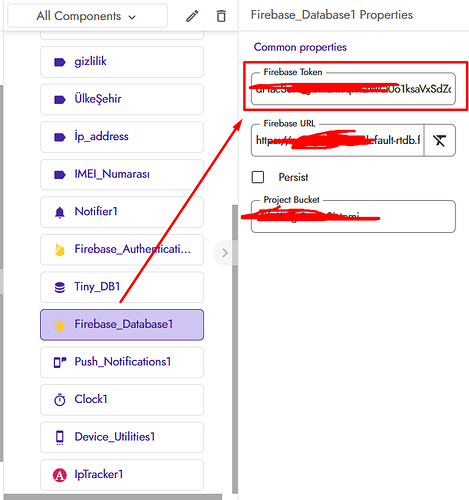
Task: Select the Notifier1 bell icon
Action: coord(60,212)
